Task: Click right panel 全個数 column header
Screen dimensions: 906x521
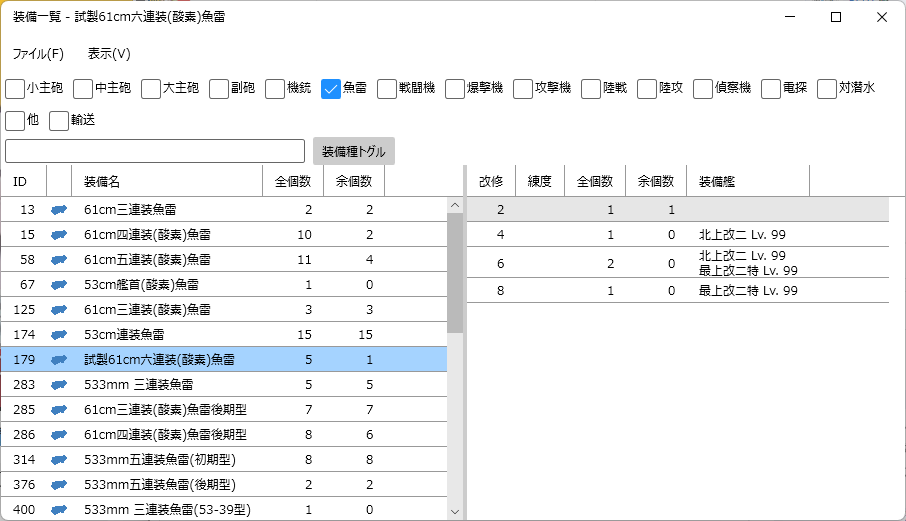Action: pyautogui.click(x=595, y=181)
